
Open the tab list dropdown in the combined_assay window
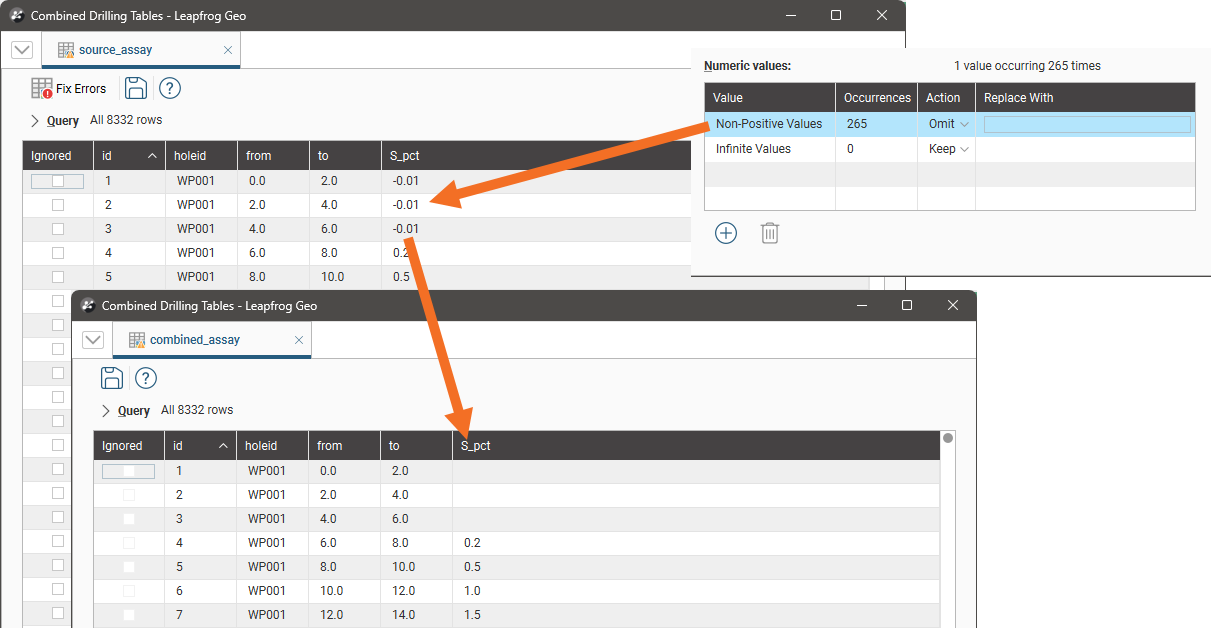coord(93,340)
